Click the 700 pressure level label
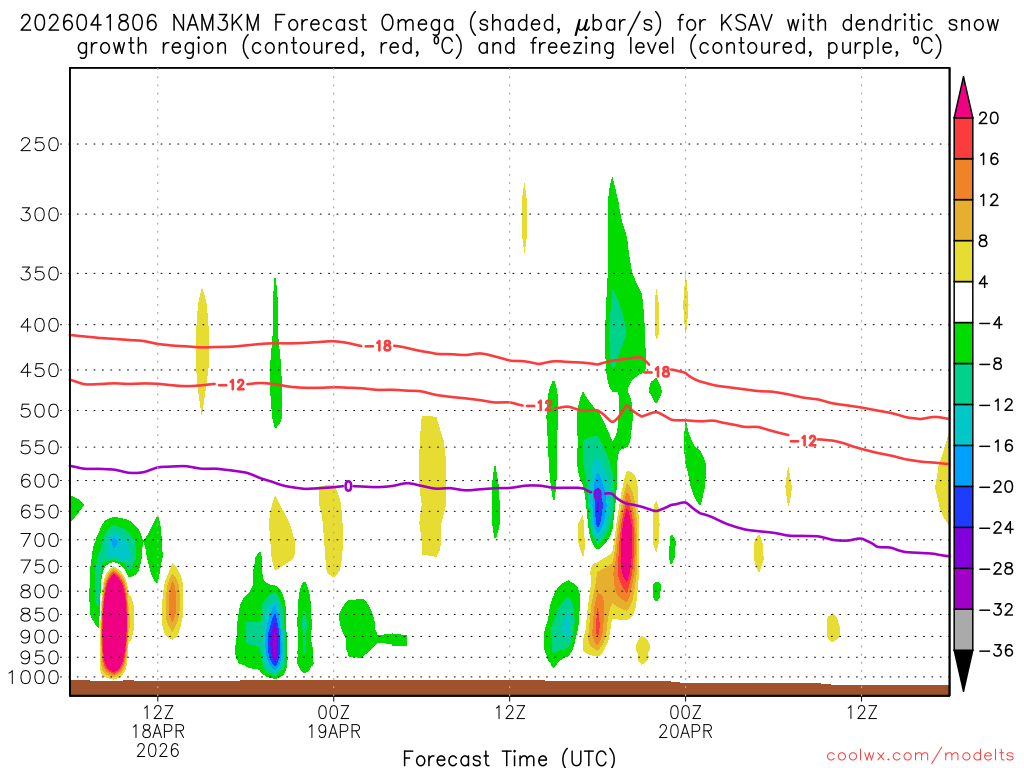 [40, 540]
